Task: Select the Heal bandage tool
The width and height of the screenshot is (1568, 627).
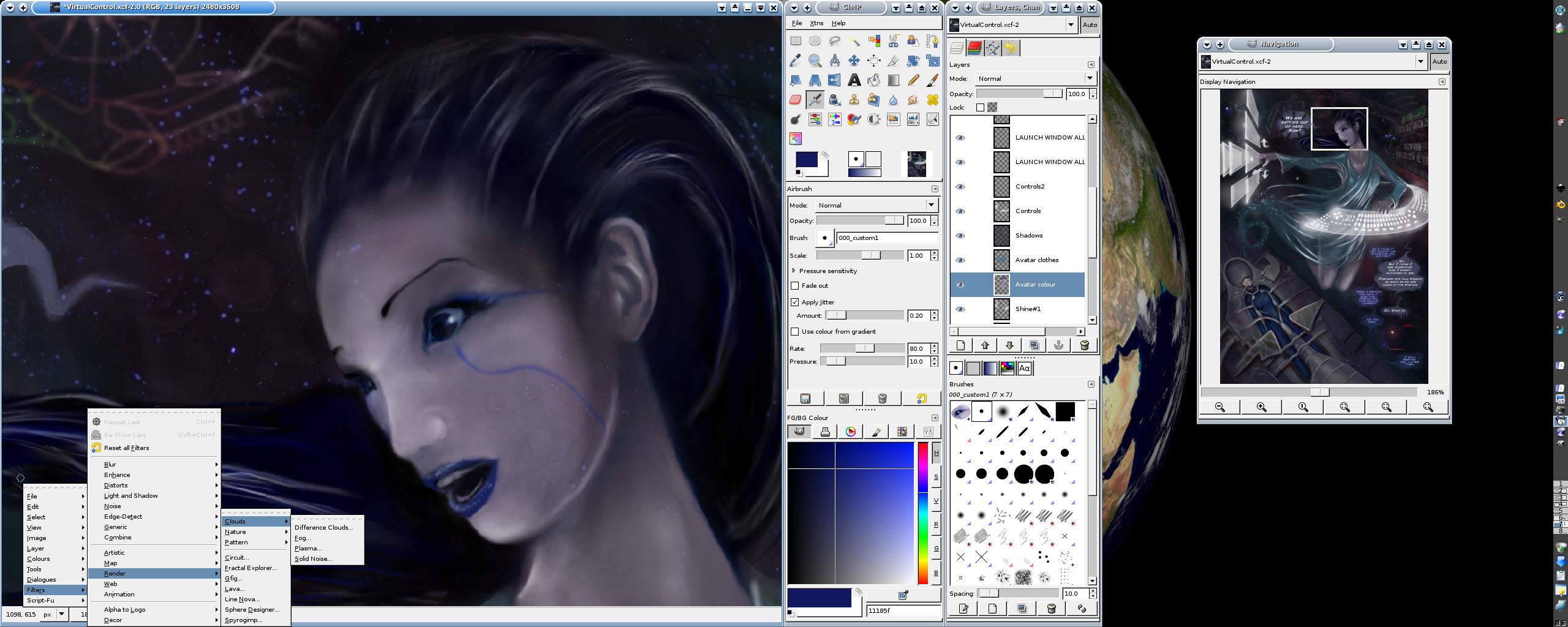Action: coord(932,100)
